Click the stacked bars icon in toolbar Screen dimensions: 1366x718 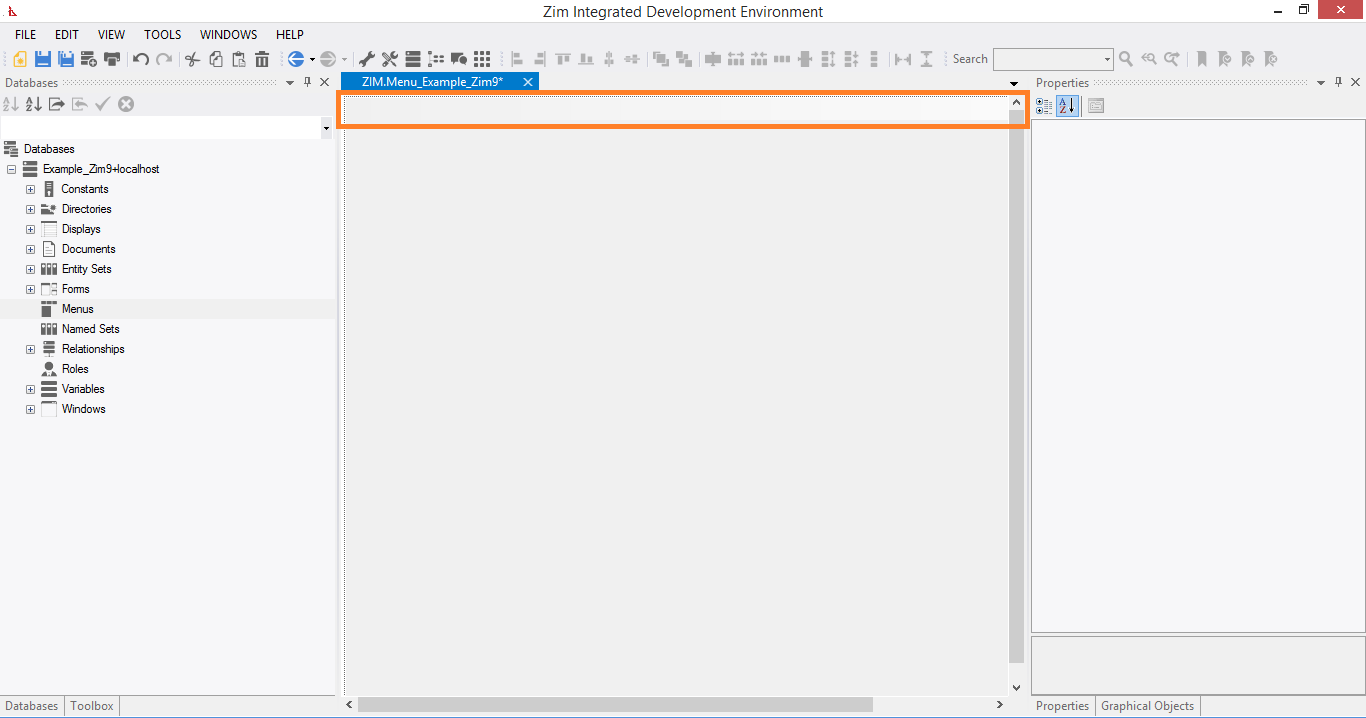click(412, 59)
